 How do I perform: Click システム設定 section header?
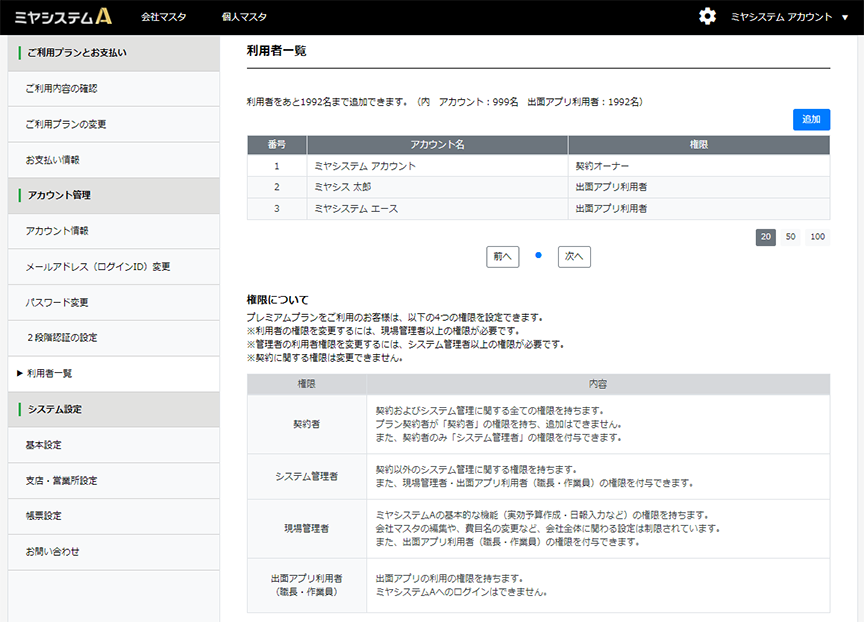tap(114, 409)
